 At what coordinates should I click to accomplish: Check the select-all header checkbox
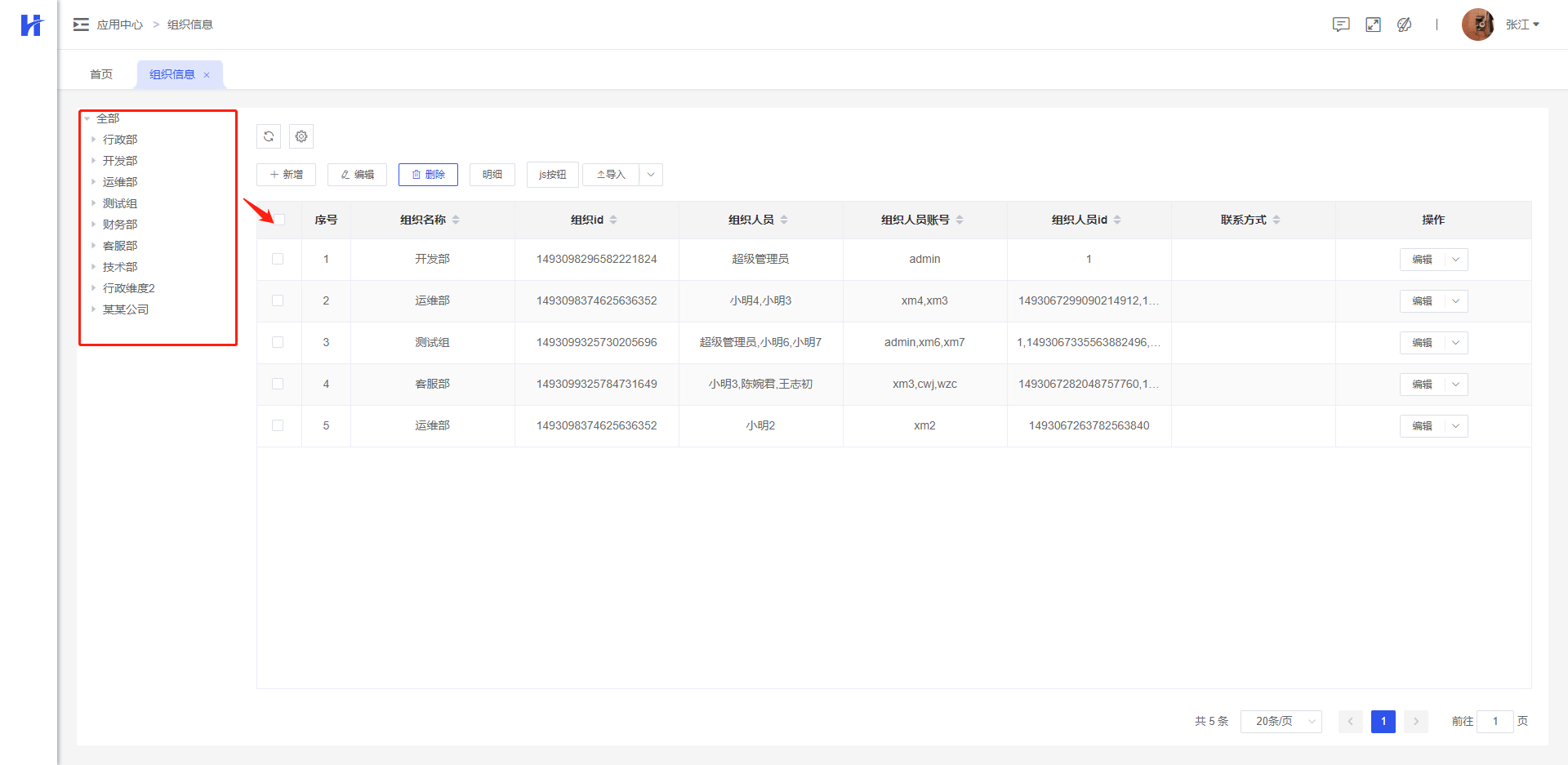[x=279, y=220]
